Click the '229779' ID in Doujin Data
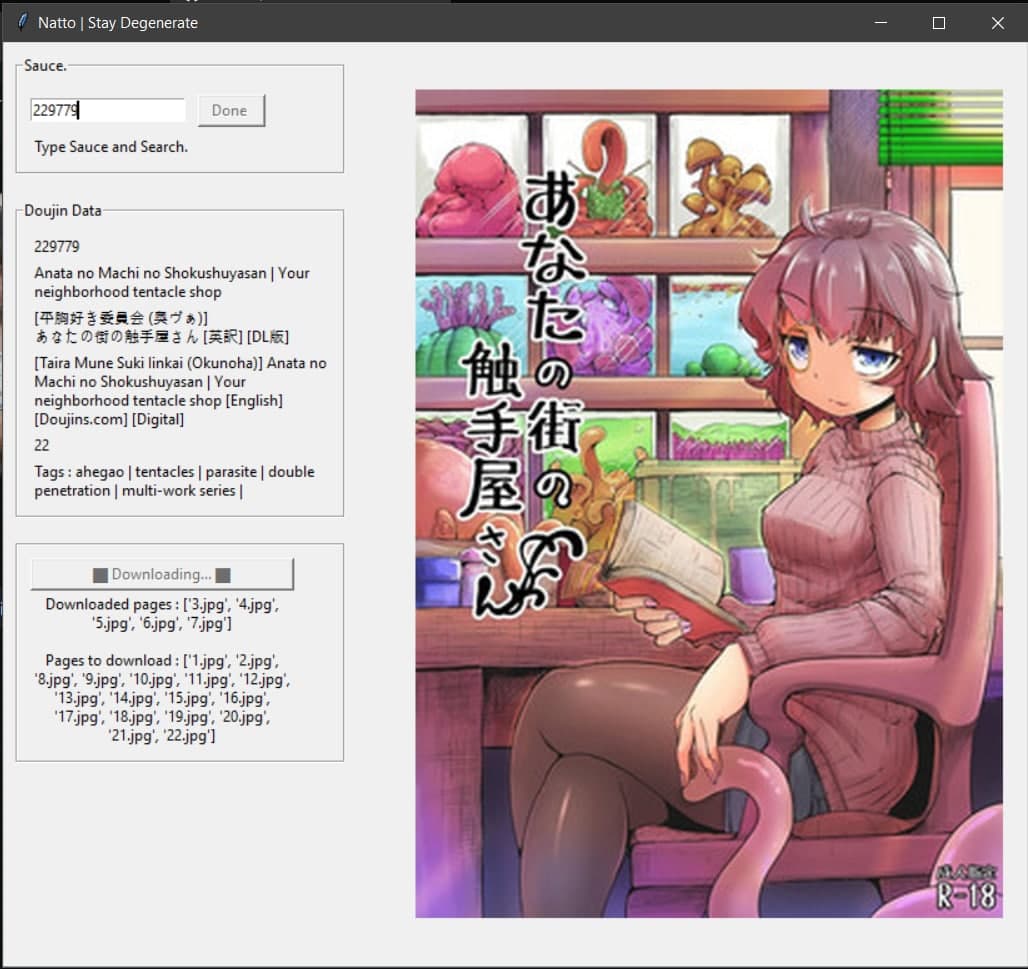The width and height of the screenshot is (1028, 969). (x=57, y=247)
